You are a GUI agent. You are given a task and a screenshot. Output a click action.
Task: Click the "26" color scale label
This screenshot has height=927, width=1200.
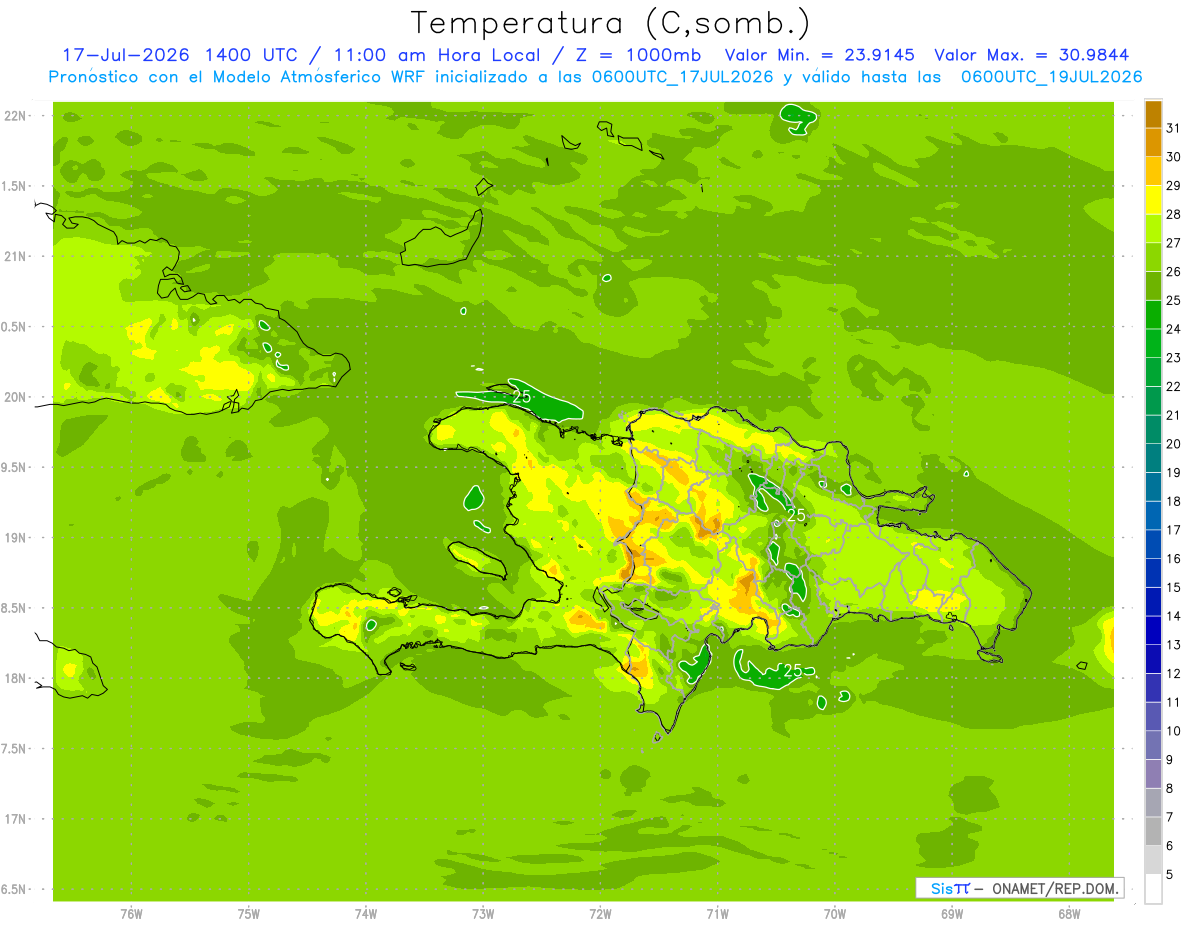coord(1174,272)
